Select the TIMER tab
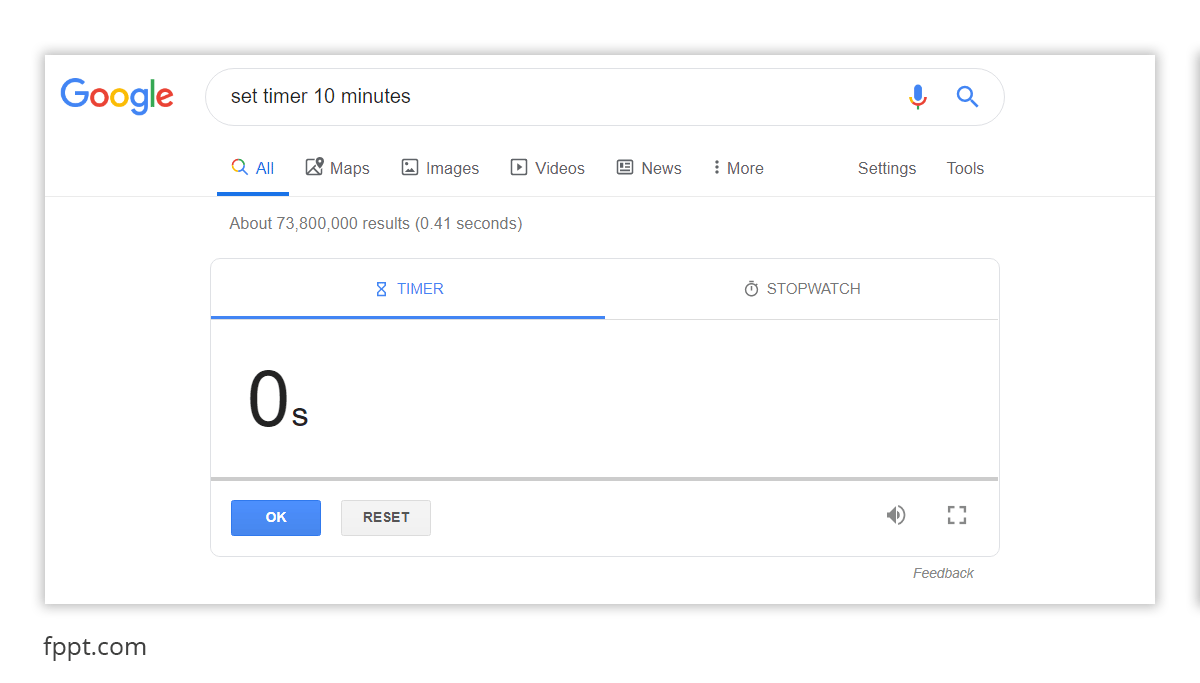1200x683 pixels. tap(409, 289)
